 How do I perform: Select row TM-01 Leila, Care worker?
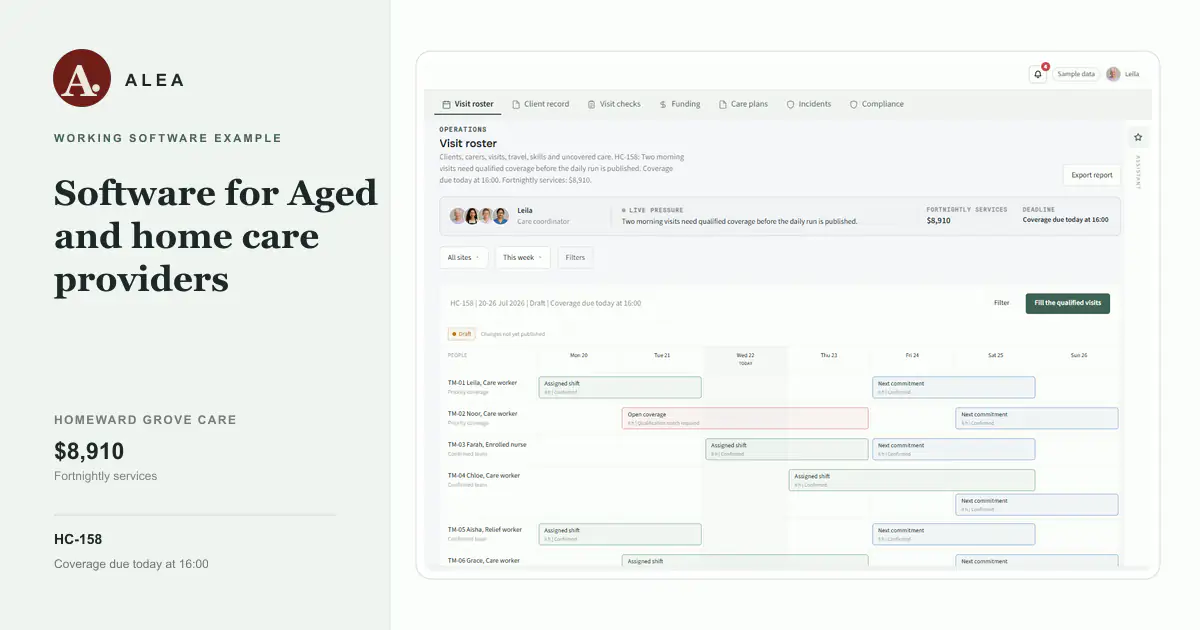click(x=483, y=386)
